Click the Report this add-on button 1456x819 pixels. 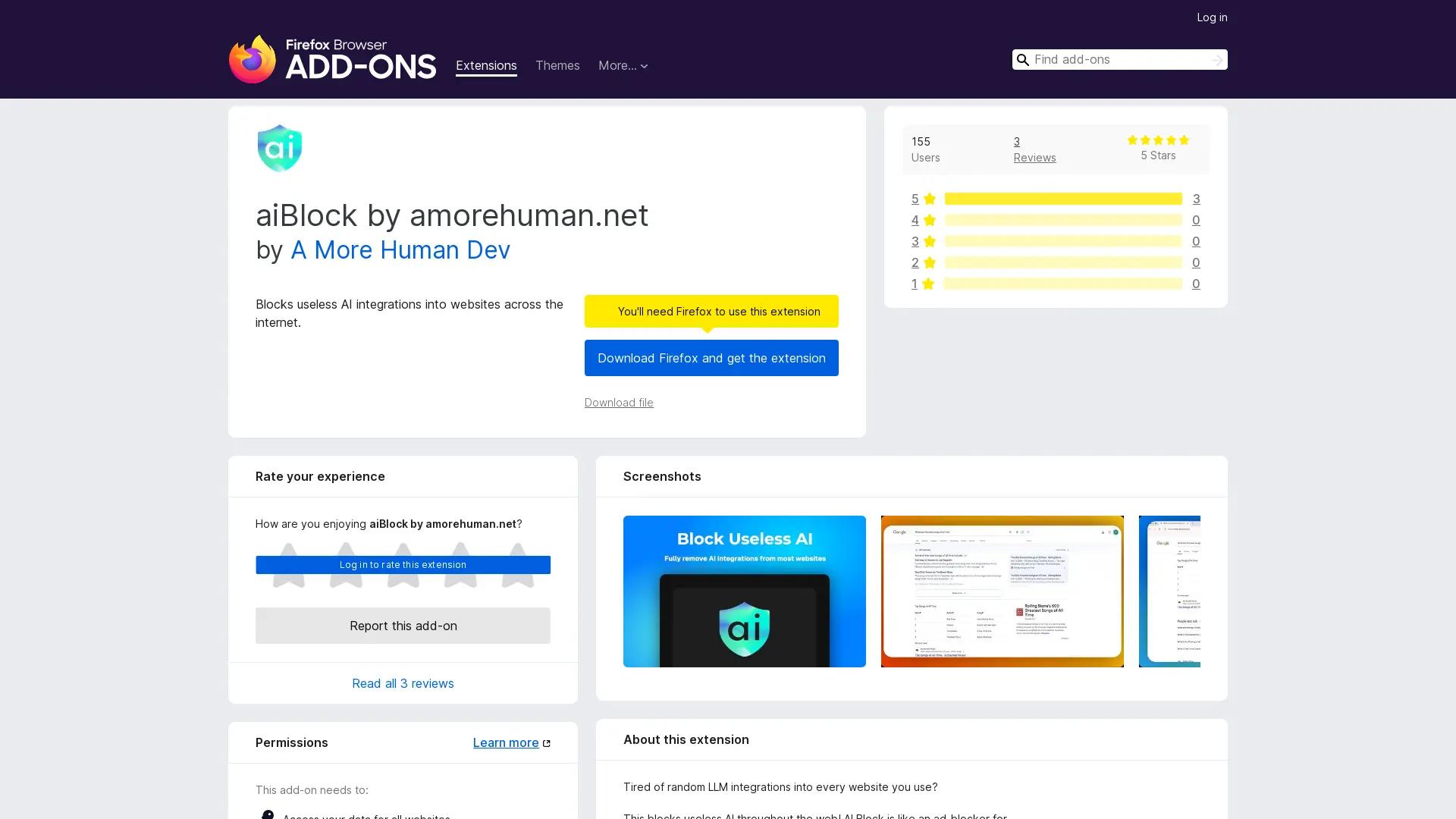point(403,626)
